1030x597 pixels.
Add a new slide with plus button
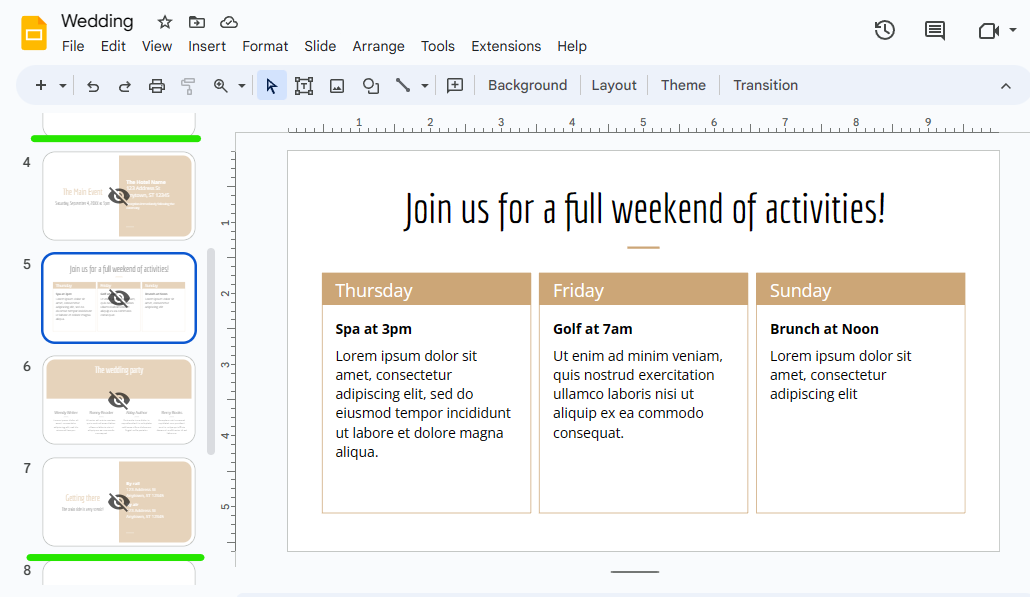[41, 85]
